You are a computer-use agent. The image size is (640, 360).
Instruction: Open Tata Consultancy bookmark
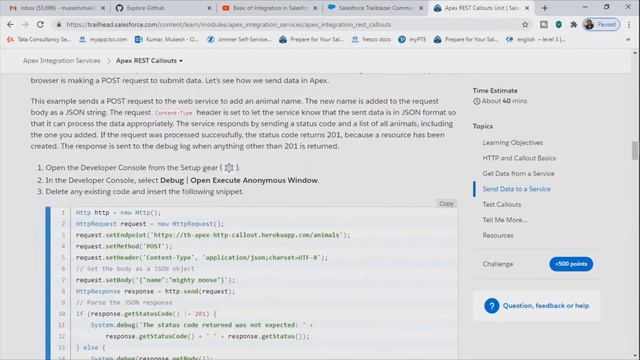point(39,40)
